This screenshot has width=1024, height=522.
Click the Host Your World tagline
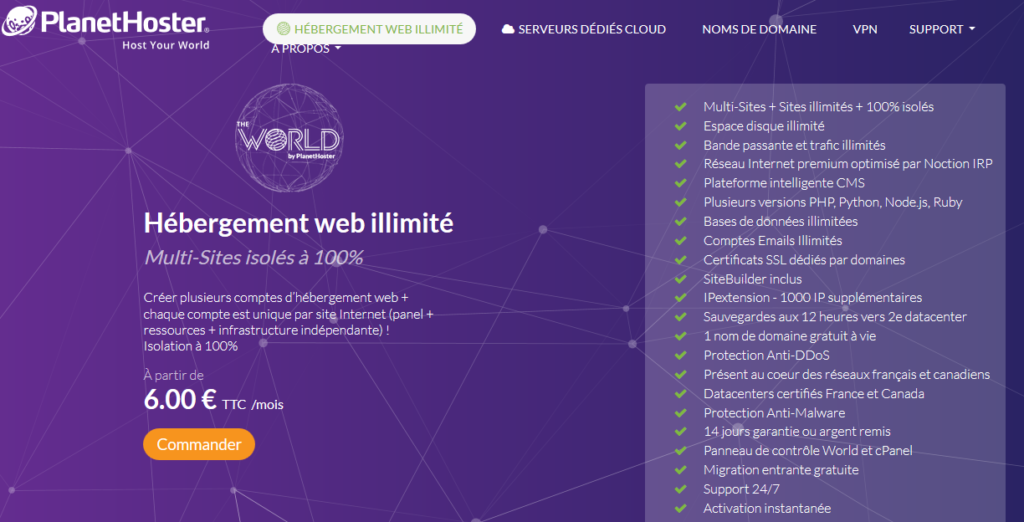point(166,45)
